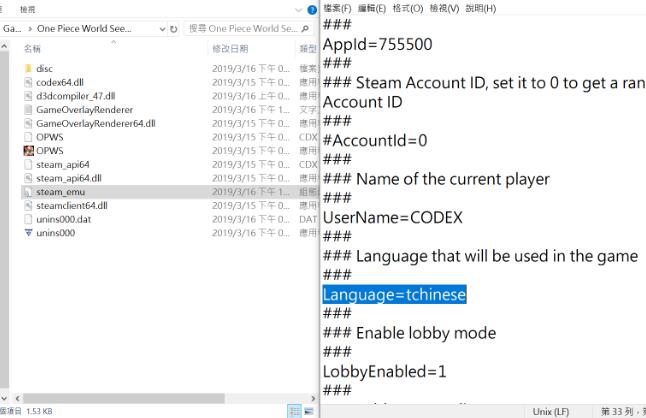Click the steamclient64.dll date cell
This screenshot has width=646, height=418.
(x=251, y=205)
